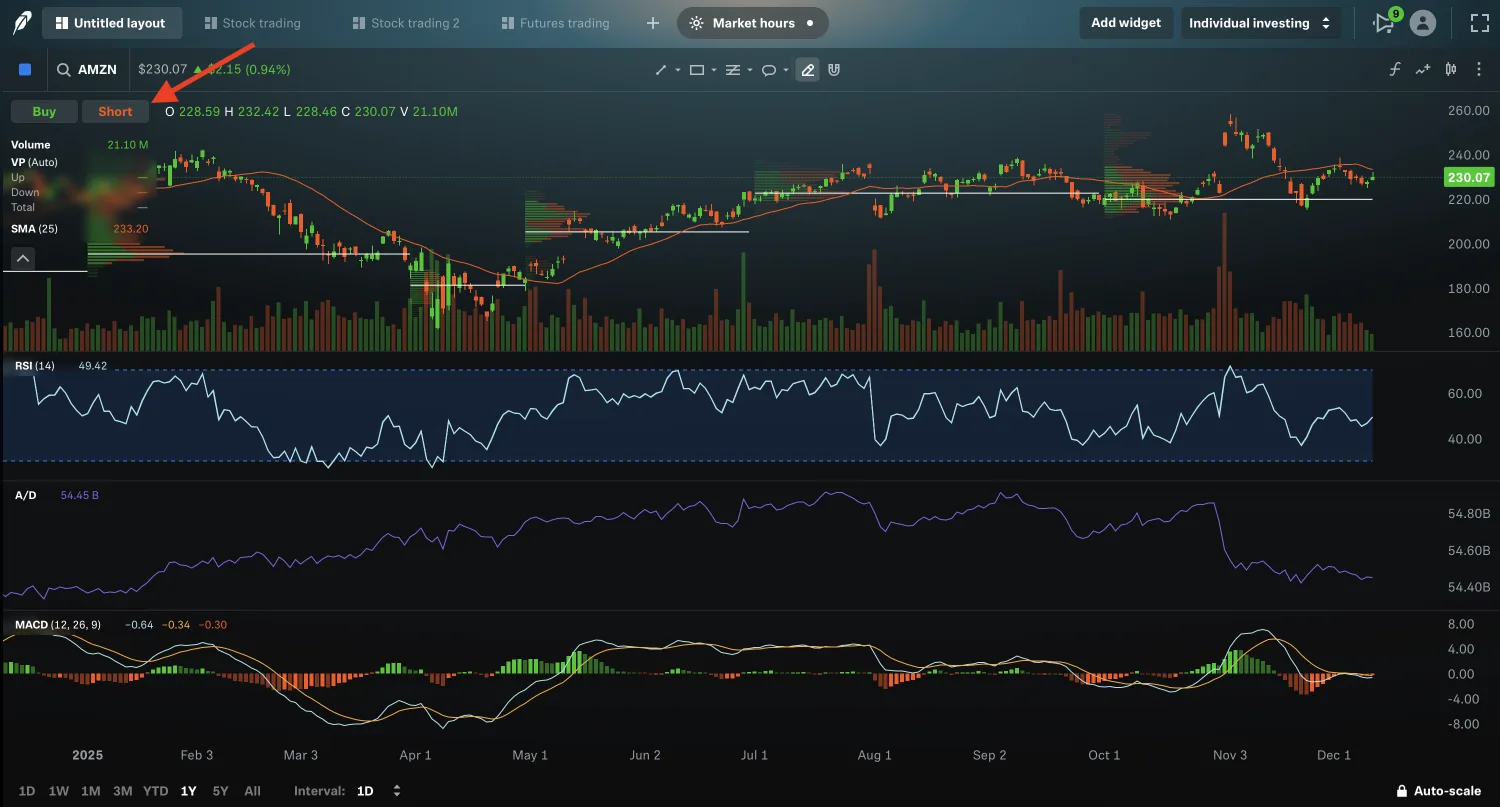The image size is (1500, 807).
Task: Select the trend line drawing tool
Action: pyautogui.click(x=661, y=69)
